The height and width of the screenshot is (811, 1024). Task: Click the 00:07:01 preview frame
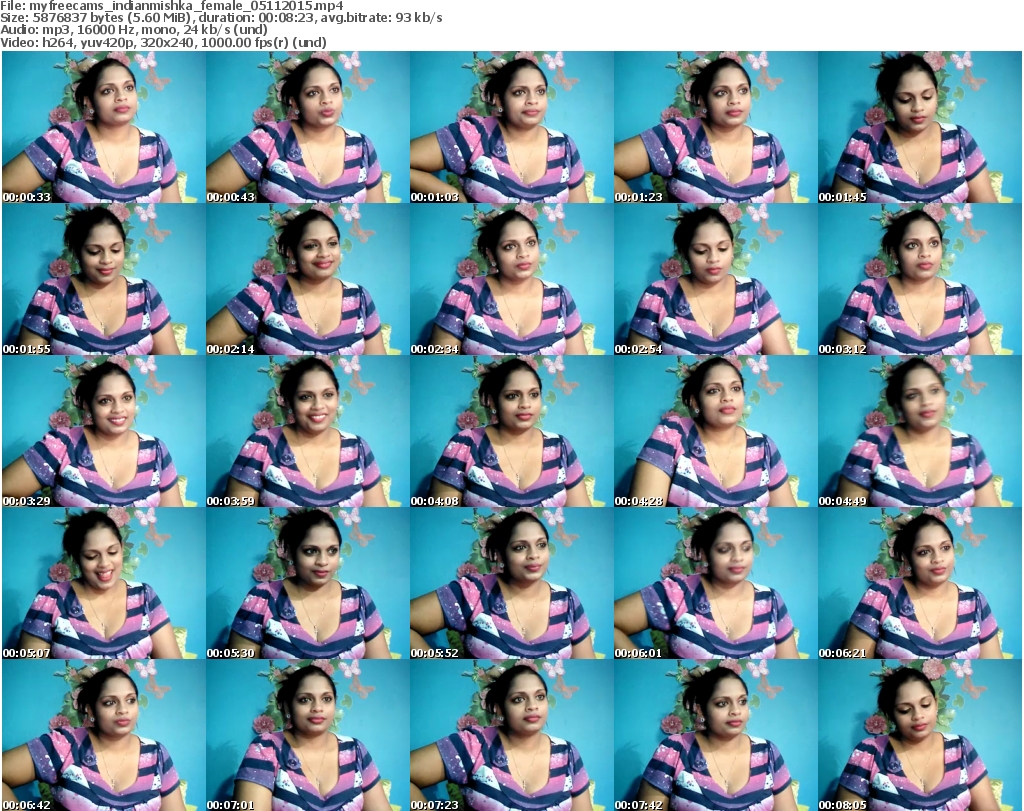[308, 735]
